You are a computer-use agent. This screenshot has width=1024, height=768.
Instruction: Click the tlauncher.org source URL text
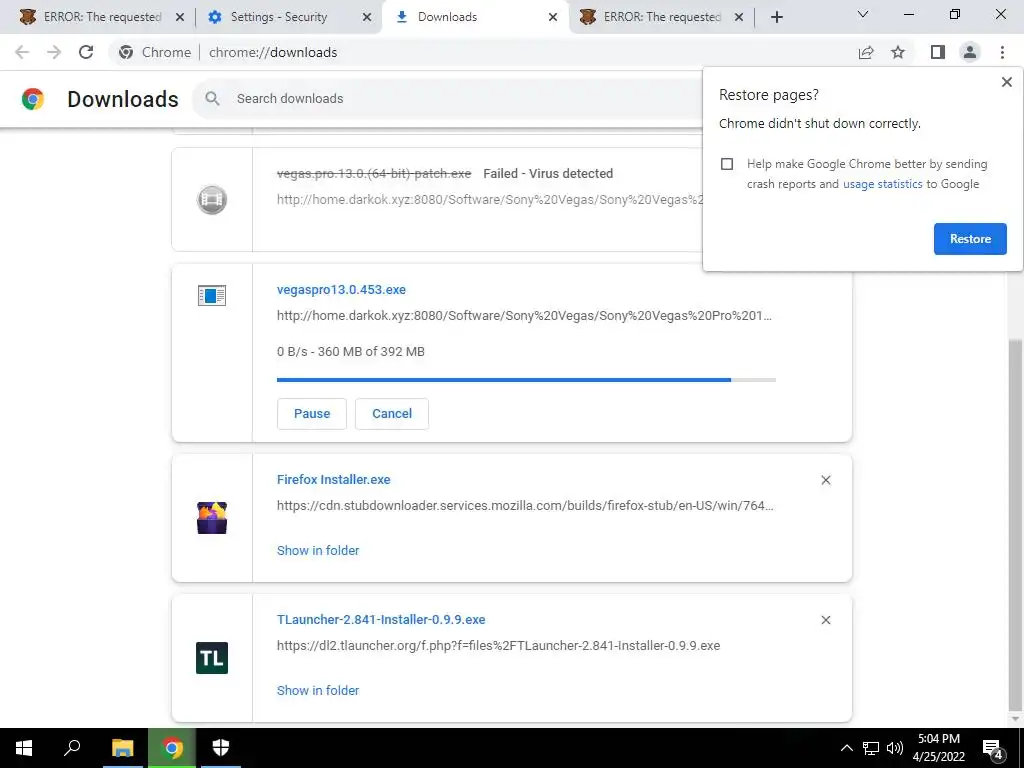(498, 645)
